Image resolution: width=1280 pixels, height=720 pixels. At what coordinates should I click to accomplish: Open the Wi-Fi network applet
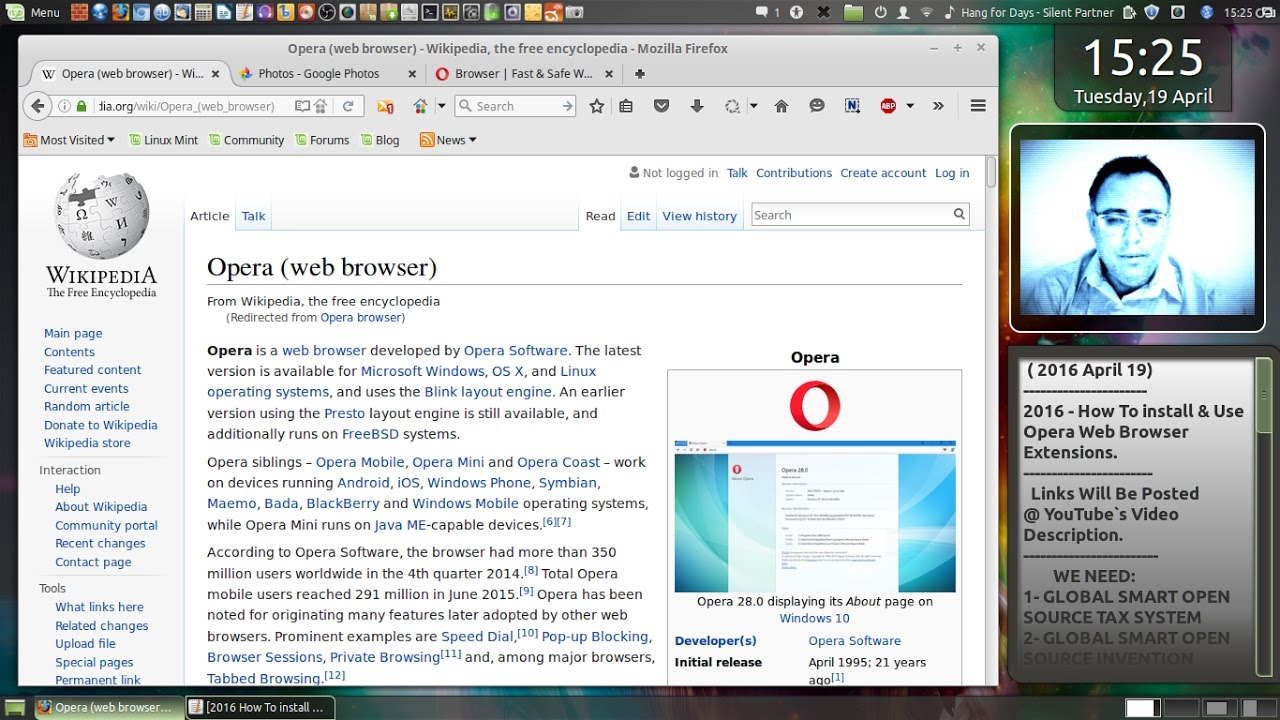(926, 12)
